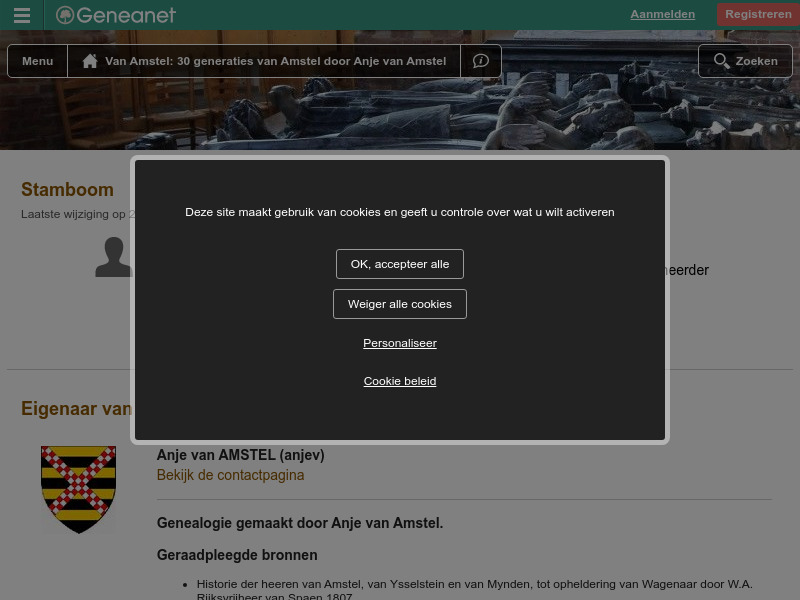The height and width of the screenshot is (600, 800).
Task: Click the Geneanet logo
Action: point(115,15)
